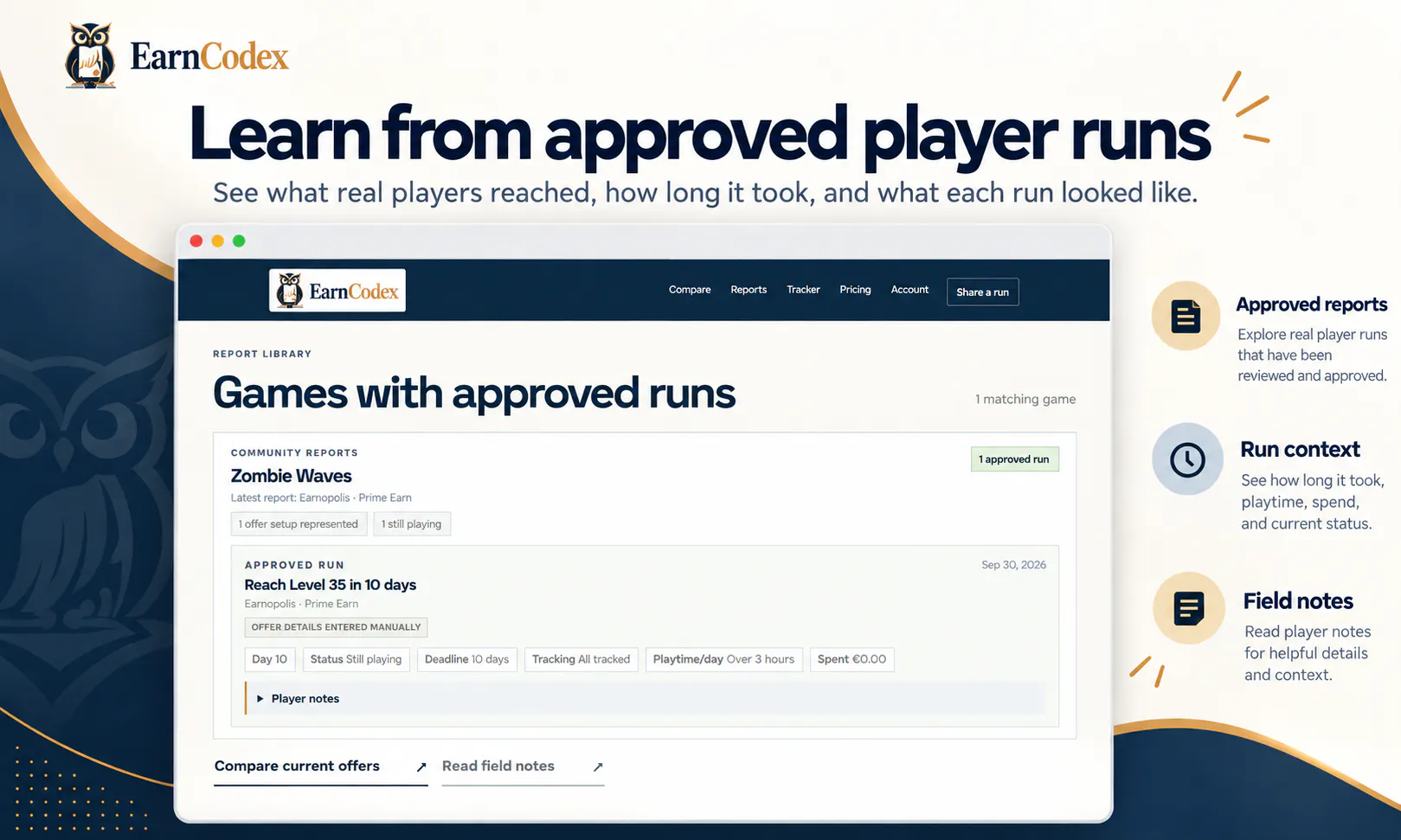The image size is (1401, 840).
Task: Go to the Tracker page
Action: pyautogui.click(x=803, y=290)
